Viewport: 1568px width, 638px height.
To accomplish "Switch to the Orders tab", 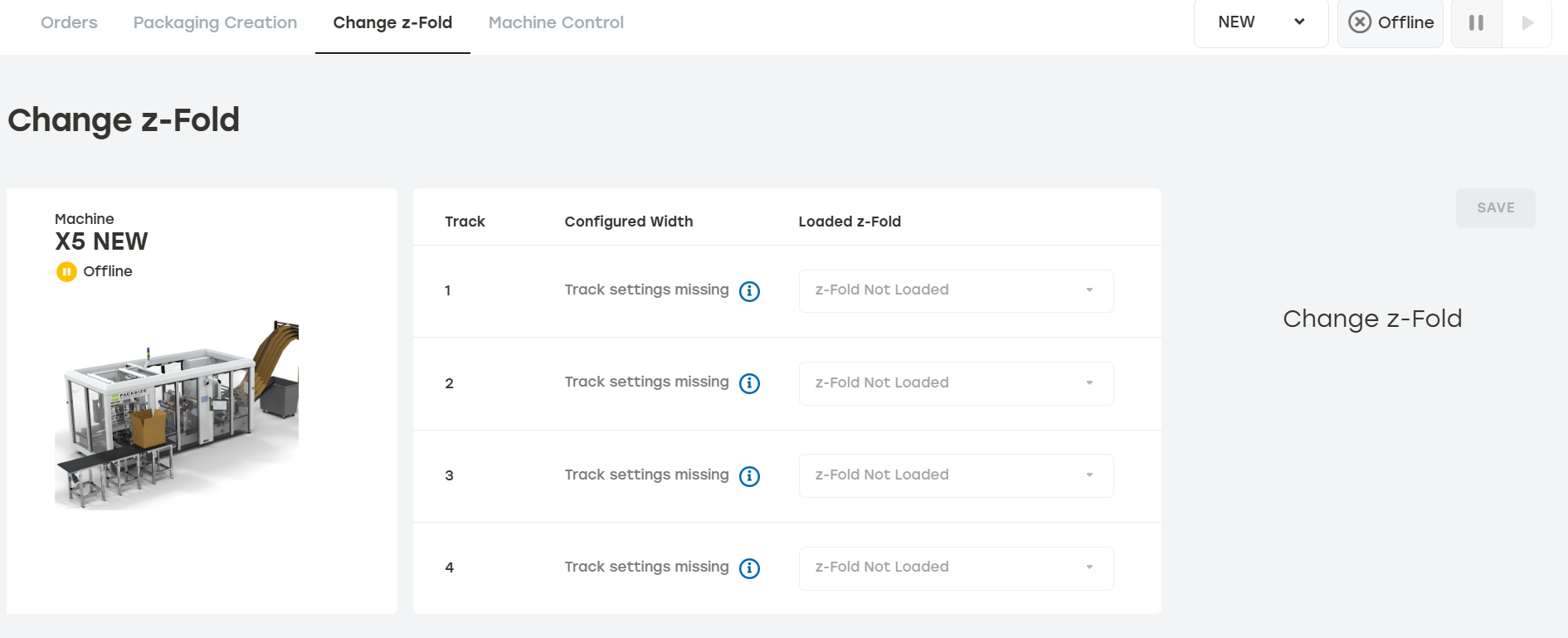I will (69, 23).
